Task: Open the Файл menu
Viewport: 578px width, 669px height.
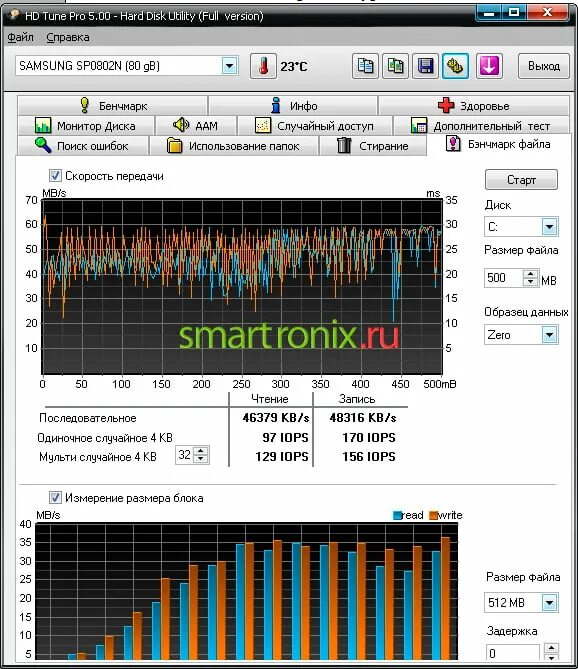Action: click(20, 38)
